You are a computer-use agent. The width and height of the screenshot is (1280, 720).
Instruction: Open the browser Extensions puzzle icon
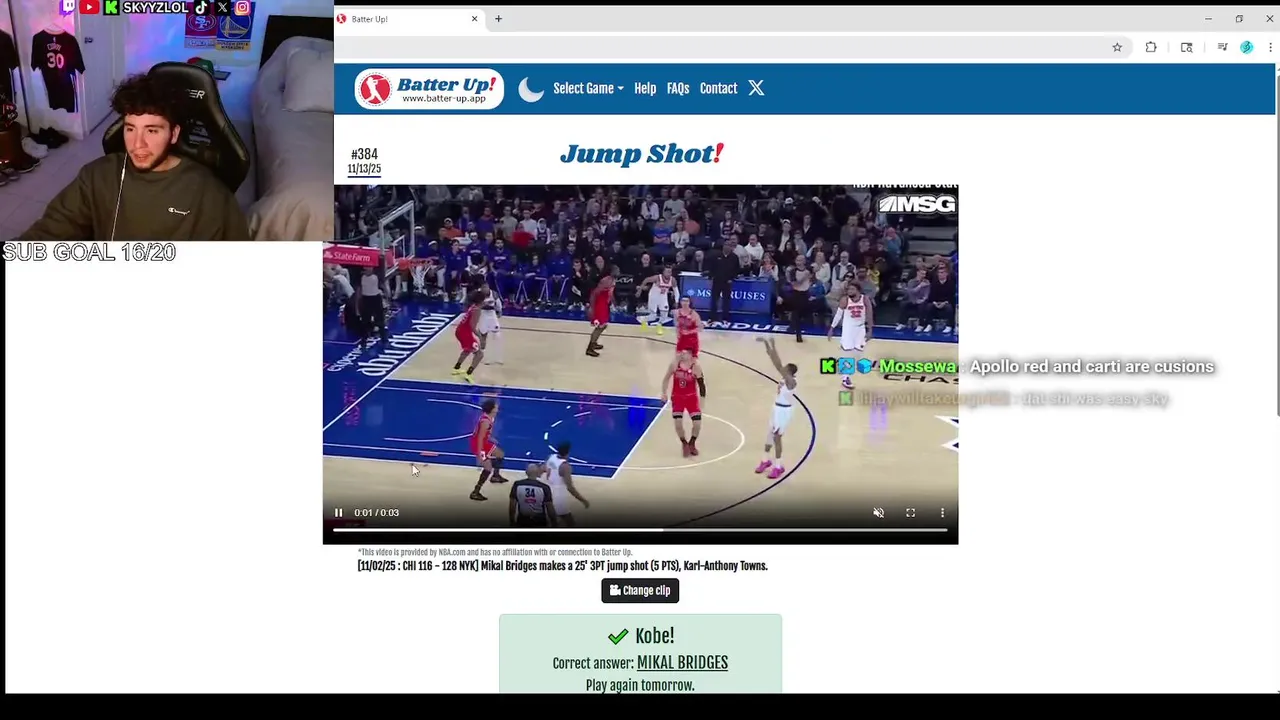coord(1151,47)
